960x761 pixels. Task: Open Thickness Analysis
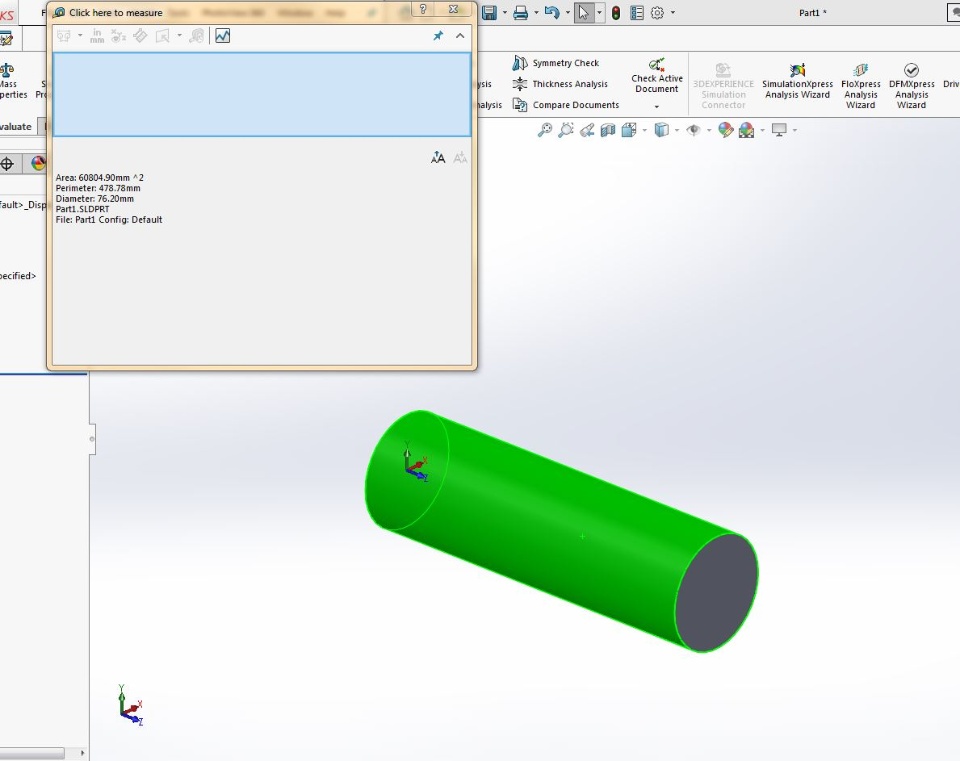coord(560,84)
